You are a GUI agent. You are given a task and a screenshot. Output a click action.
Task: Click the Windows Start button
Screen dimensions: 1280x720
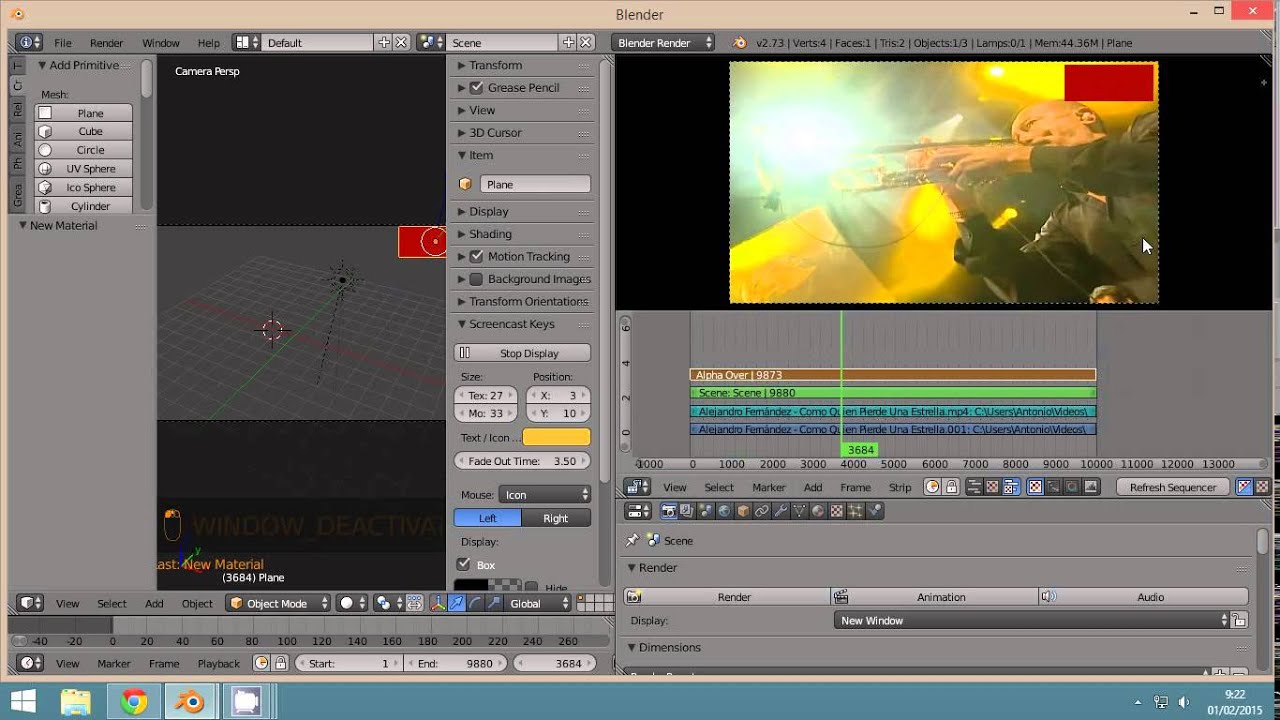pos(22,702)
